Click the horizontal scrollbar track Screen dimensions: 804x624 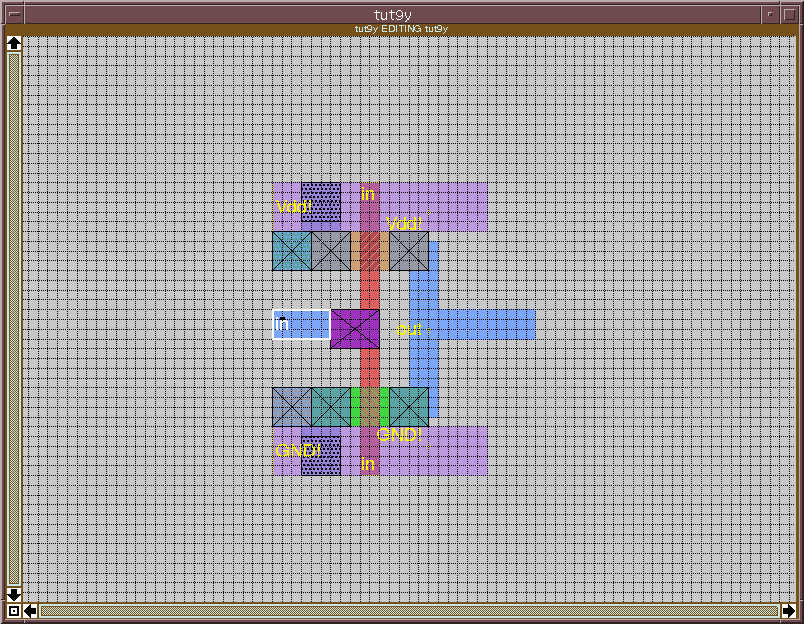click(409, 611)
